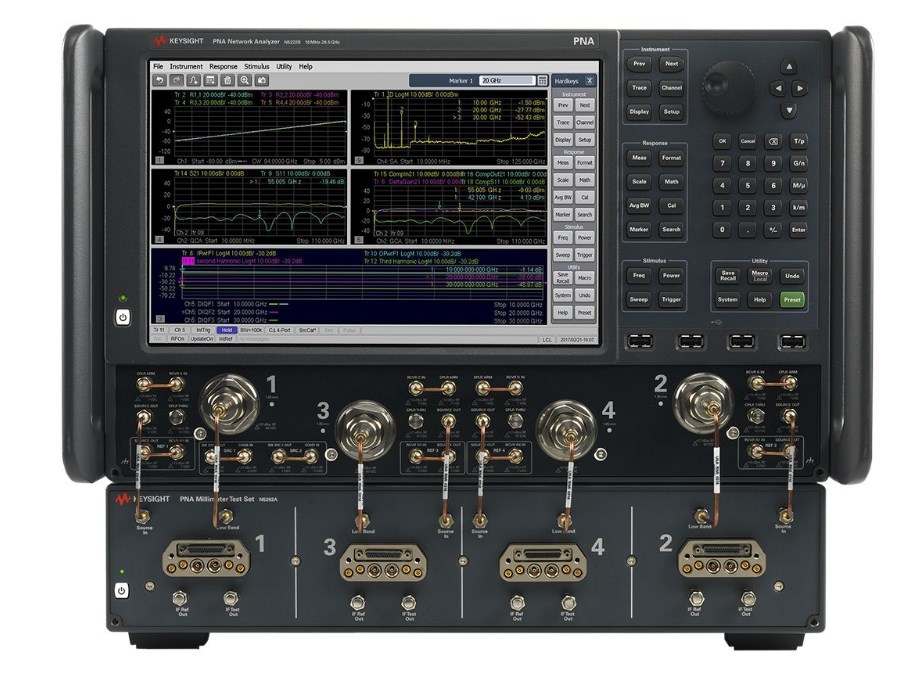The image size is (924, 693).
Task: Select trace label Tr 12 Third Harmonic
Action: [x=421, y=261]
